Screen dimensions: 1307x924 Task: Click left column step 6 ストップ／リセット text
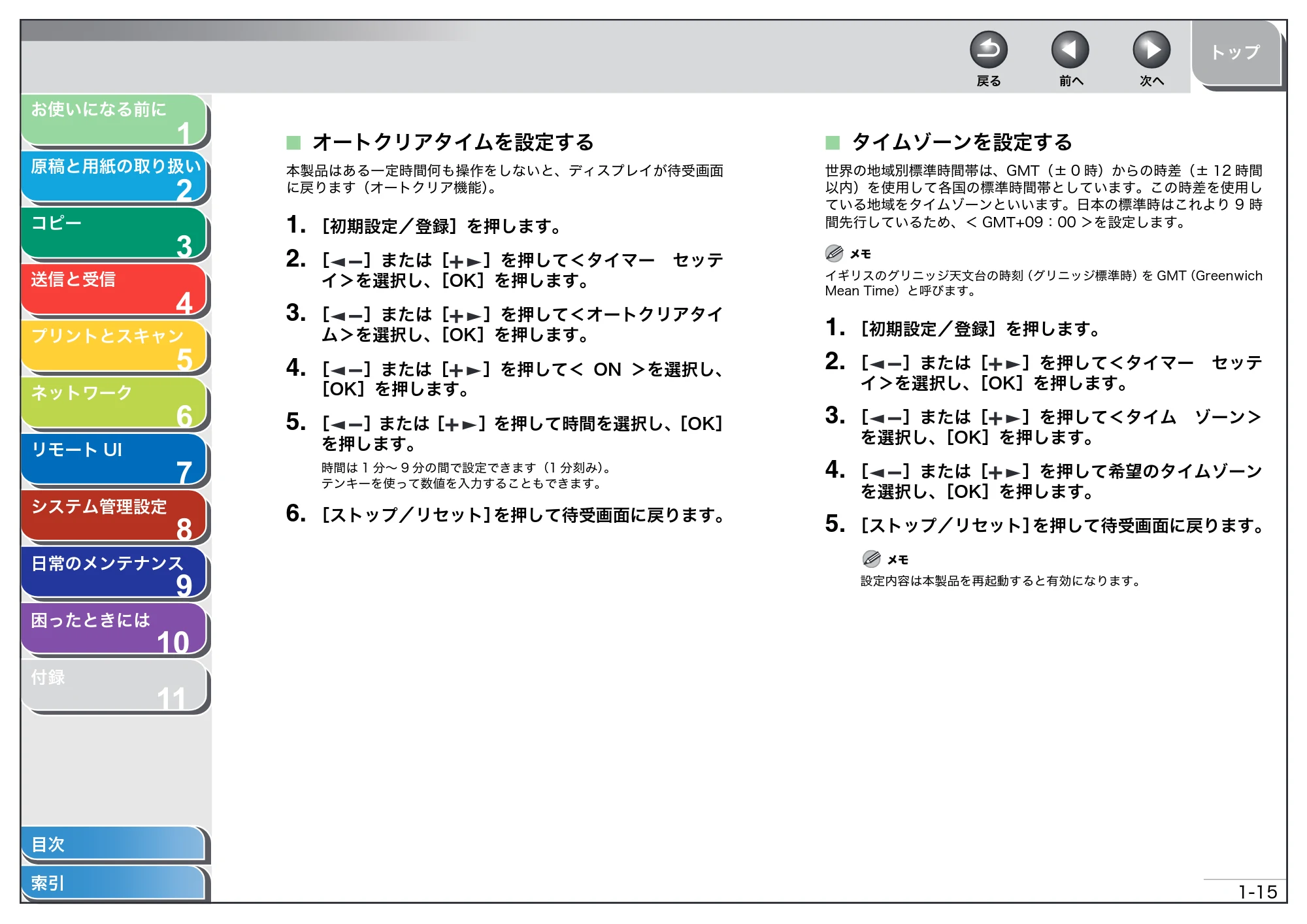click(523, 515)
